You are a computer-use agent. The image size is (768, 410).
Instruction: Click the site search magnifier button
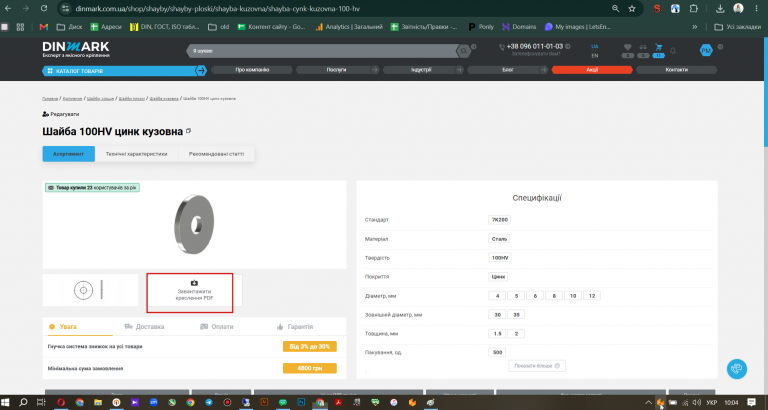463,51
